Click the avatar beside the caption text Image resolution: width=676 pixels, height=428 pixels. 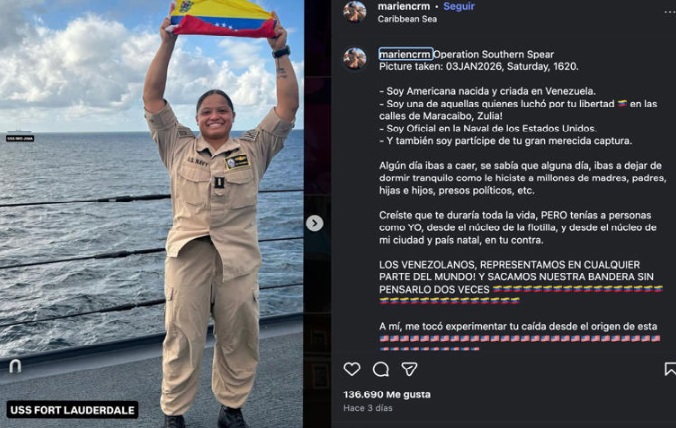coord(355,59)
